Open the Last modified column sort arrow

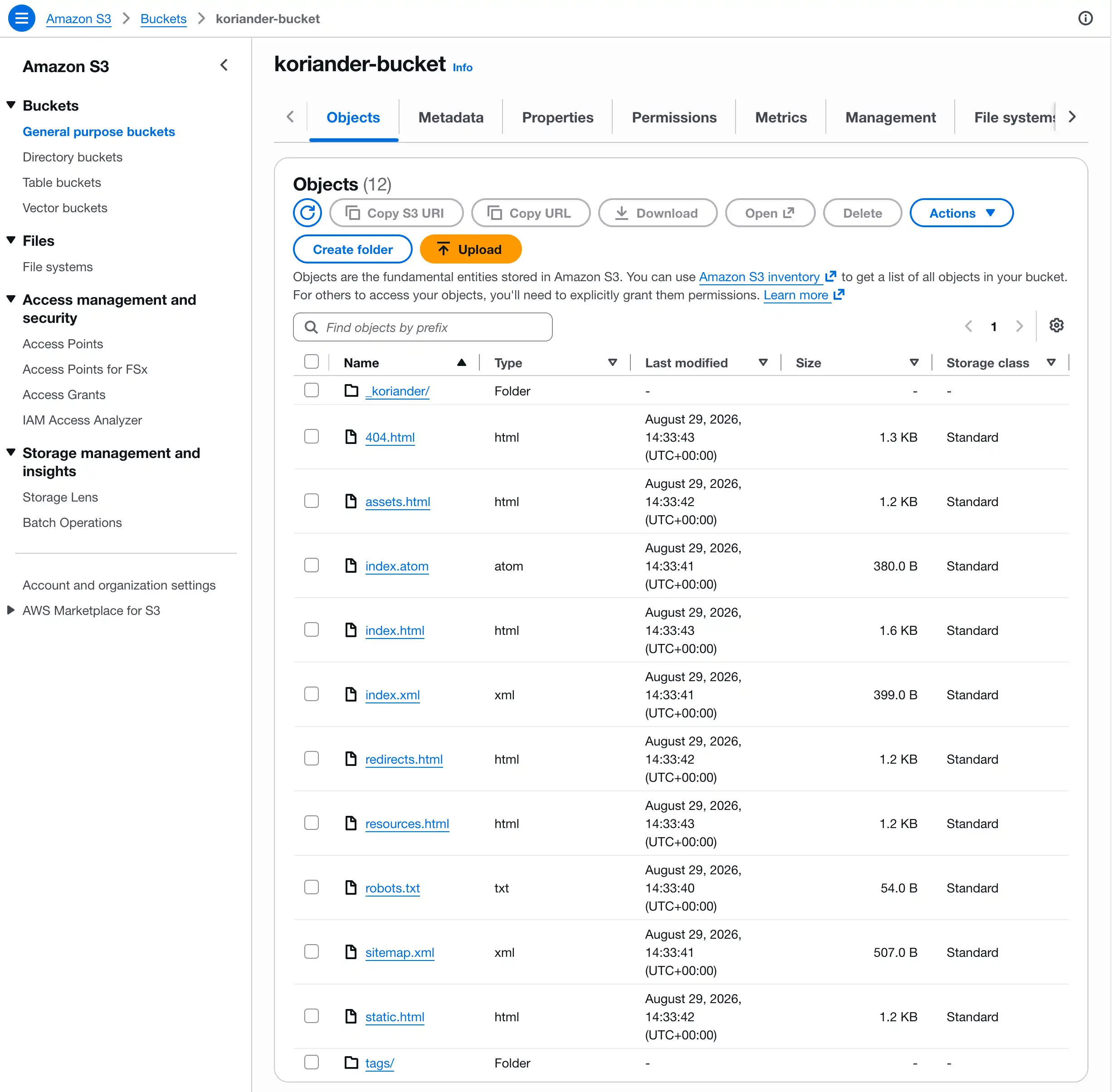[x=763, y=362]
